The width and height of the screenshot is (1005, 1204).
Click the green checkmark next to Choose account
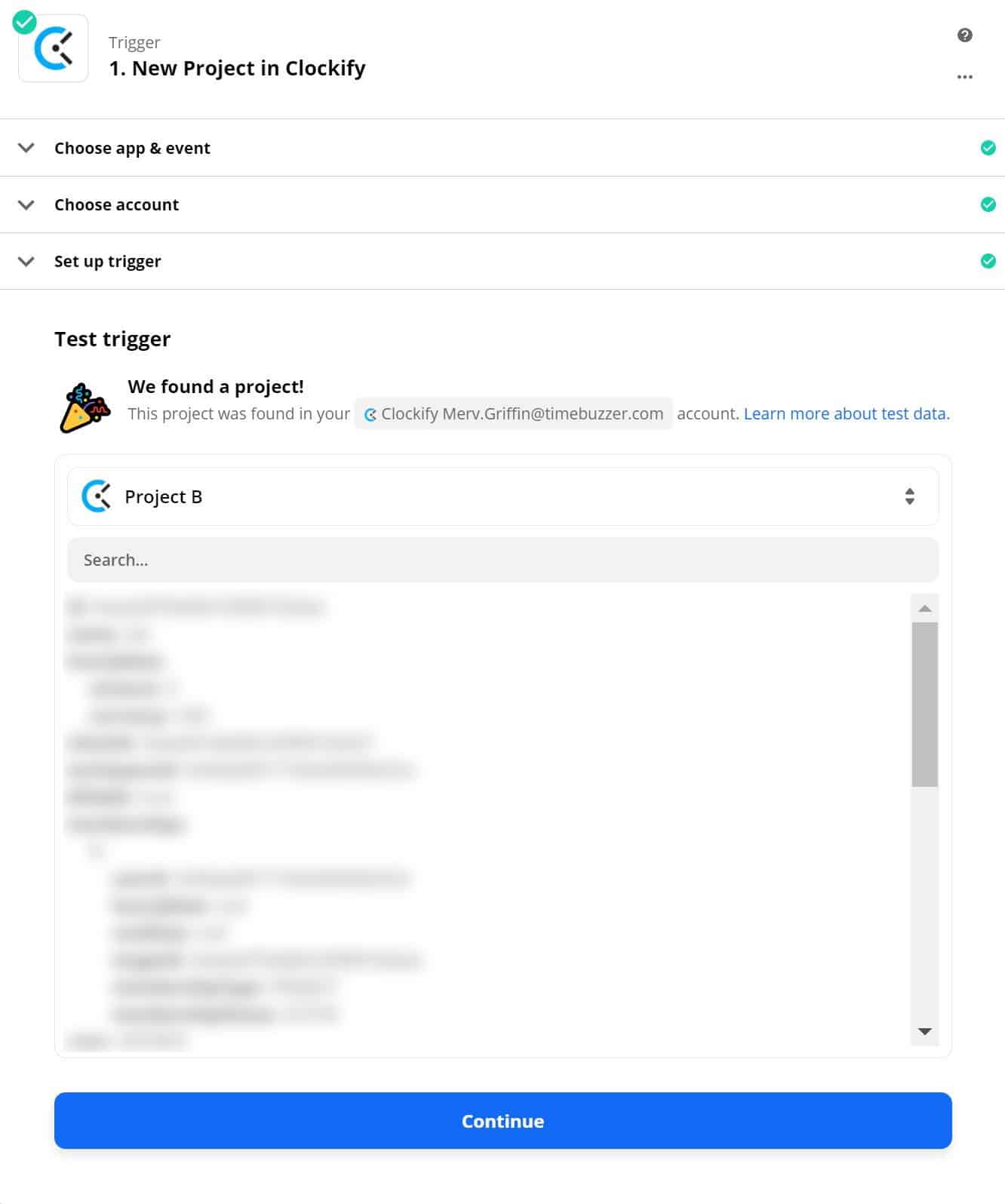[988, 204]
